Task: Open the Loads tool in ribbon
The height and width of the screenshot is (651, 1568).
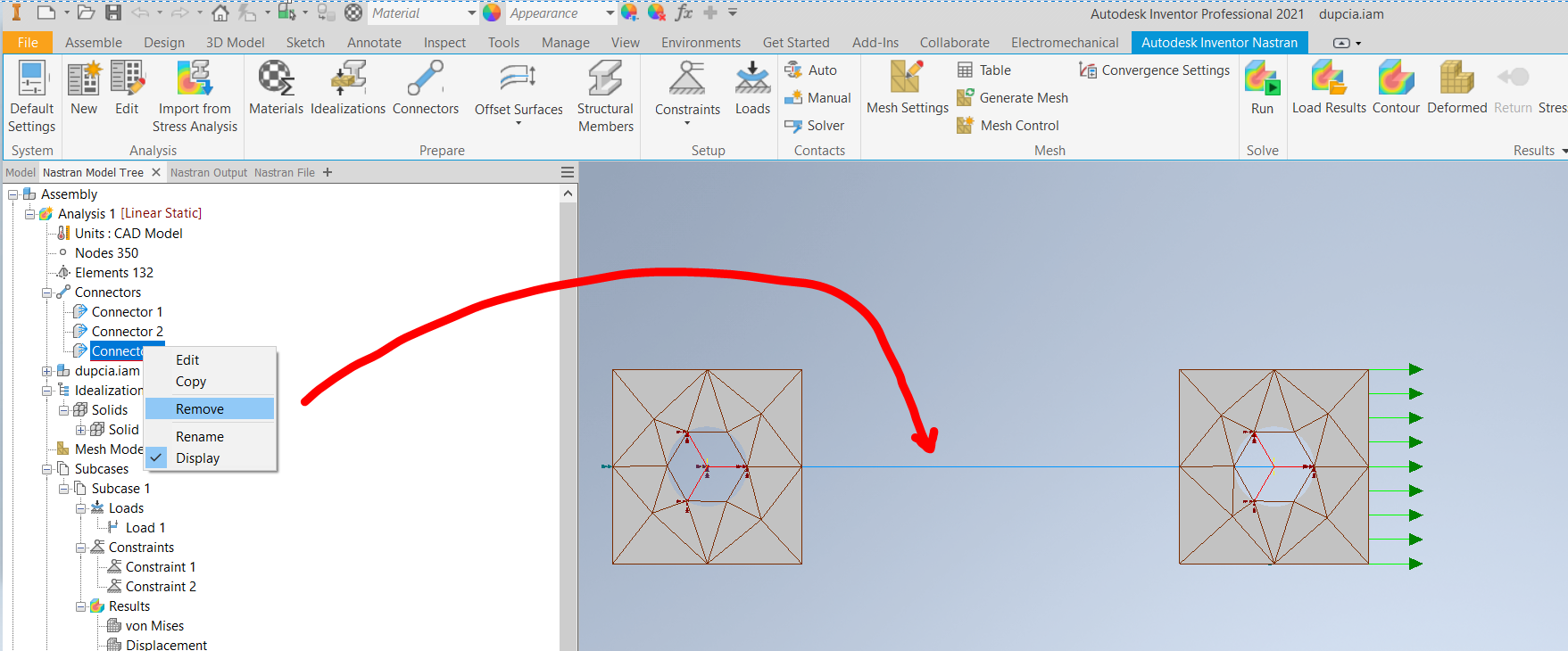Action: 752,88
